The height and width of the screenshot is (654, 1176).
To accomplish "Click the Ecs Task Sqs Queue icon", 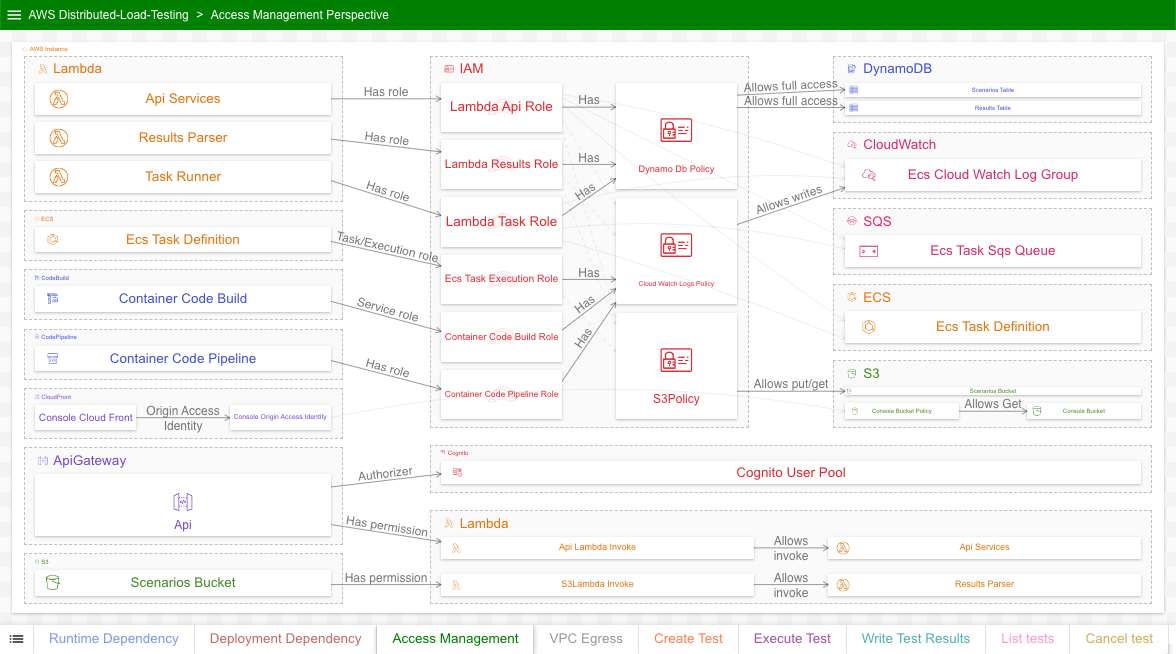I will tap(868, 251).
